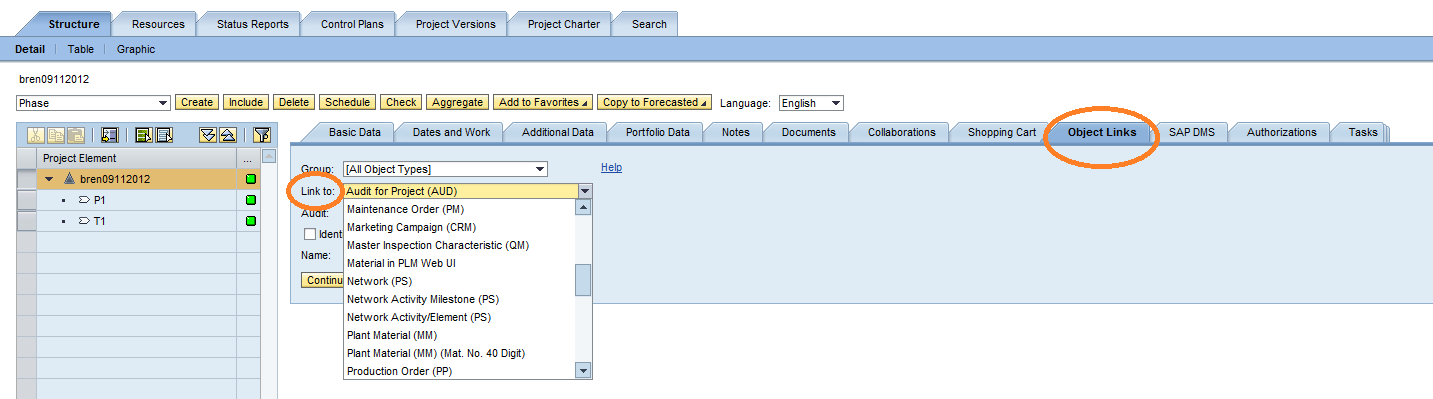Click the Aggregate button

click(x=457, y=102)
